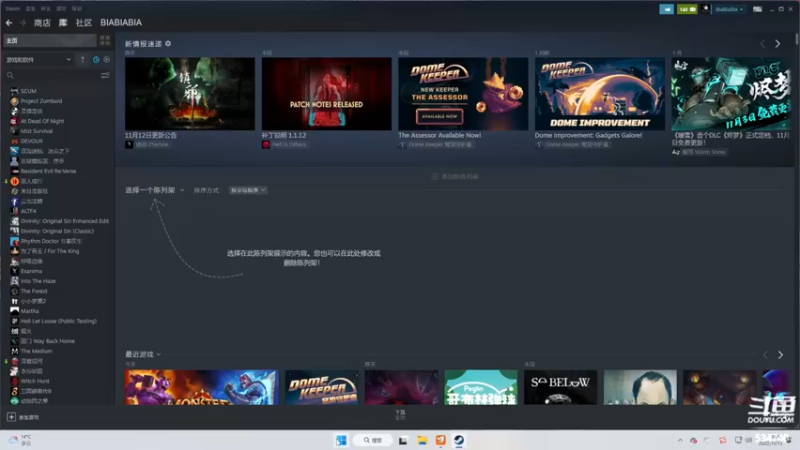Image resolution: width=800 pixels, height=450 pixels.
Task: Open the 商店 store tab
Action: point(42,23)
